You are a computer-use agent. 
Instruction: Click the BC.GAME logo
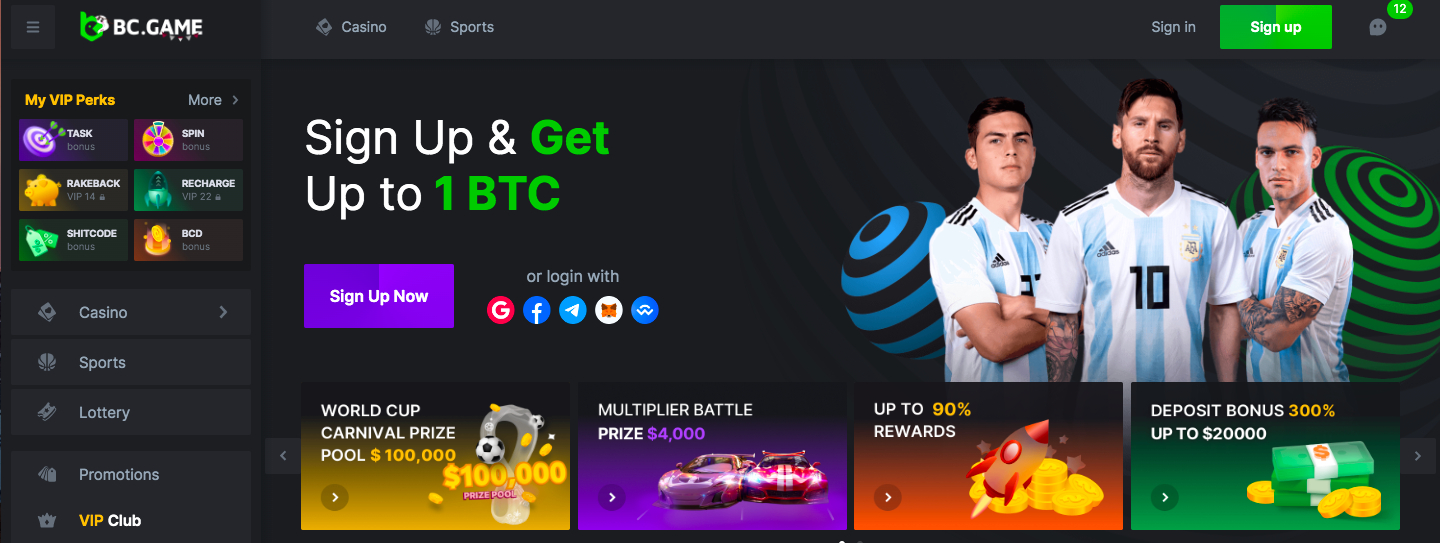click(x=141, y=27)
